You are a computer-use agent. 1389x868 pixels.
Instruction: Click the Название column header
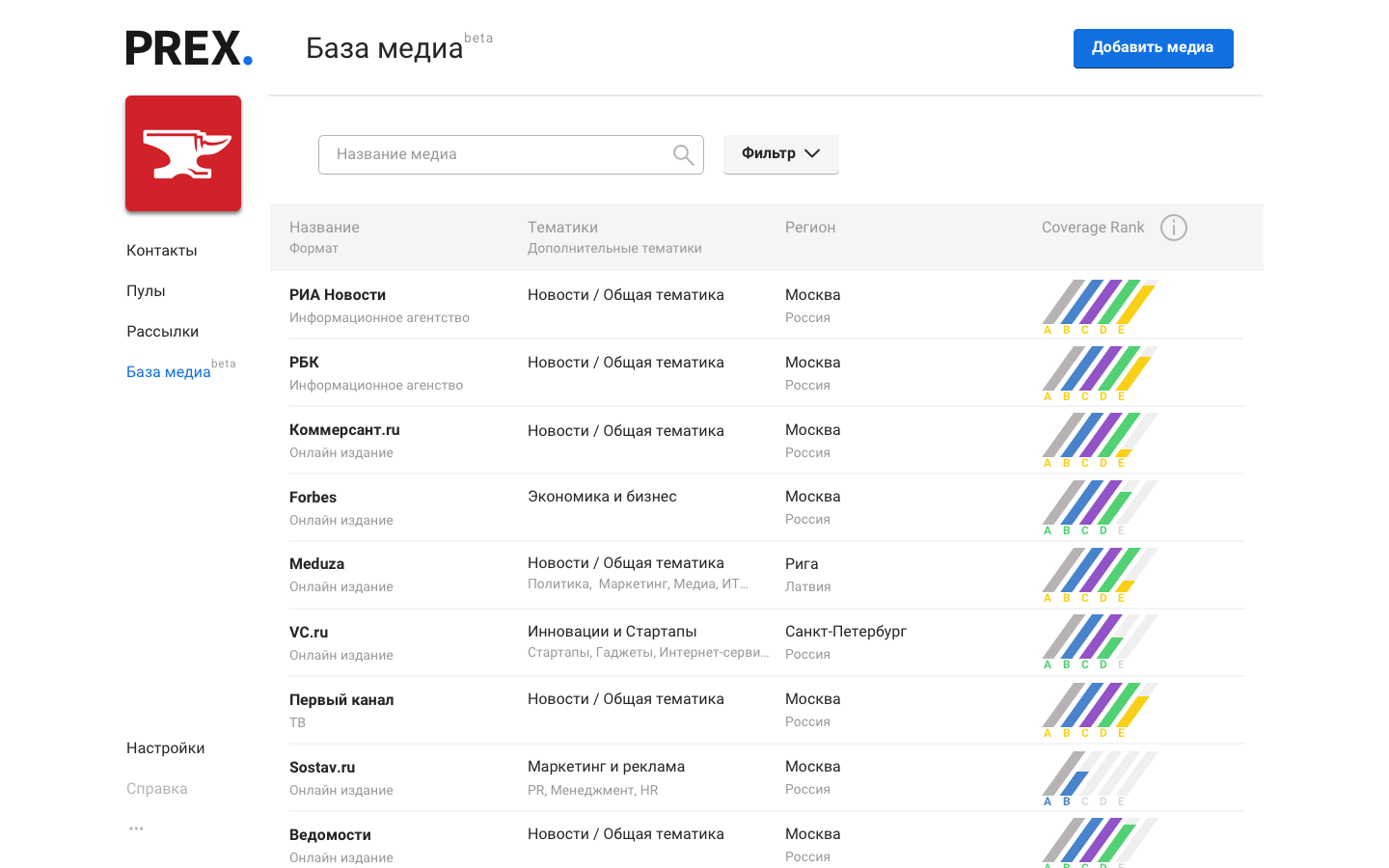(x=324, y=228)
